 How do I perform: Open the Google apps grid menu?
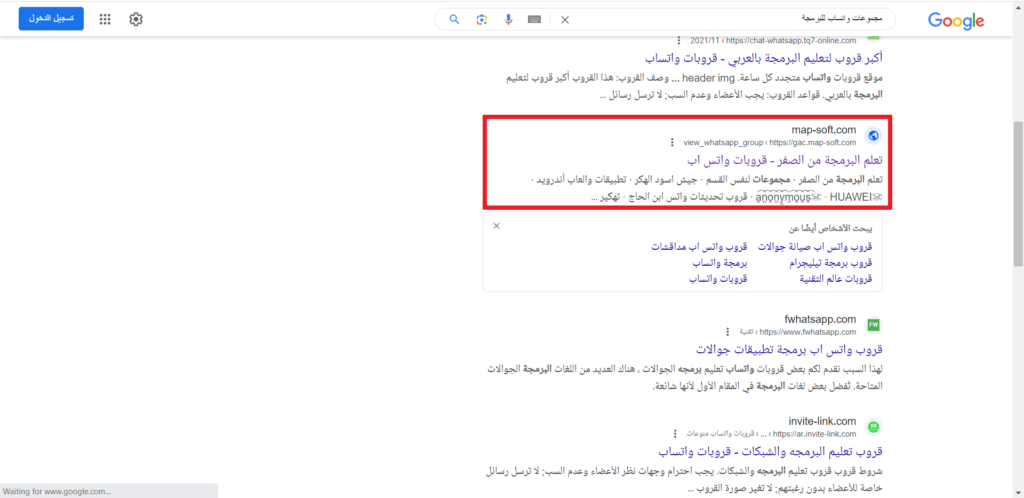(x=104, y=20)
